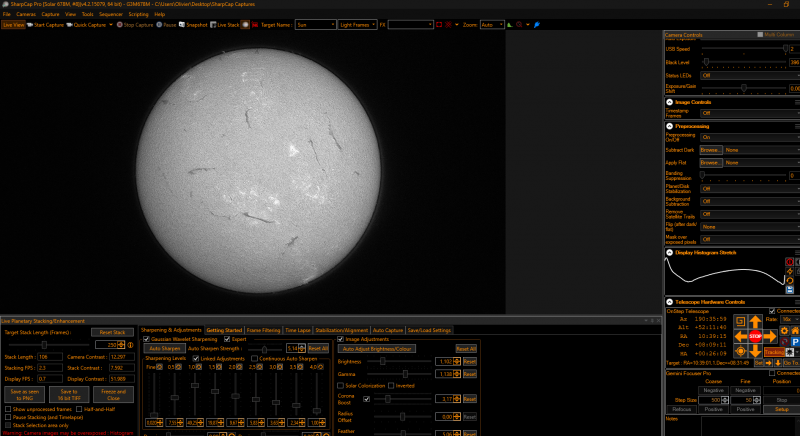Image resolution: width=800 pixels, height=436 pixels.
Task: Click the selection area rectangle icon in toolbar
Action: 439,24
